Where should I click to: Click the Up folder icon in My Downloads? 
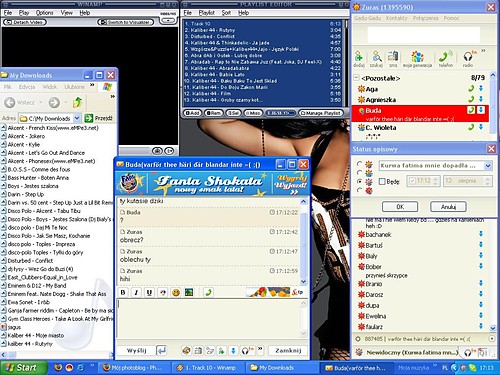tap(77, 102)
